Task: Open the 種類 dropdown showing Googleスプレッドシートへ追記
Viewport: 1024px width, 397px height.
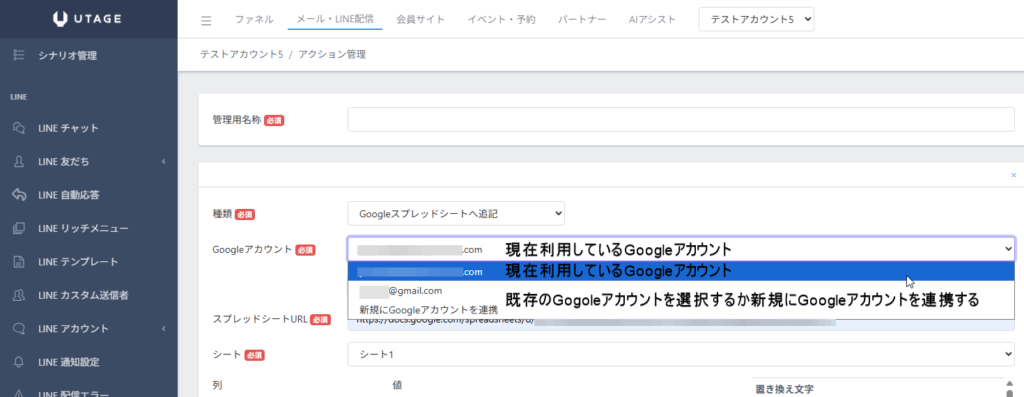Action: 456,213
